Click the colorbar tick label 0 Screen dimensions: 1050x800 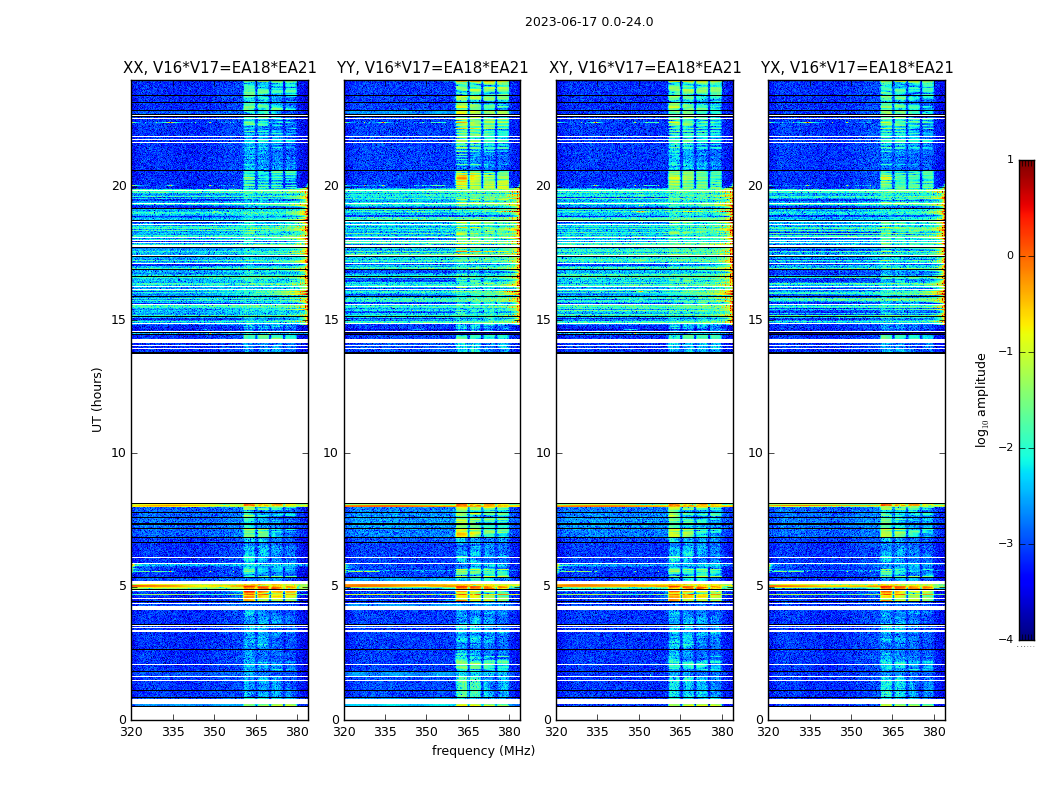[1010, 256]
